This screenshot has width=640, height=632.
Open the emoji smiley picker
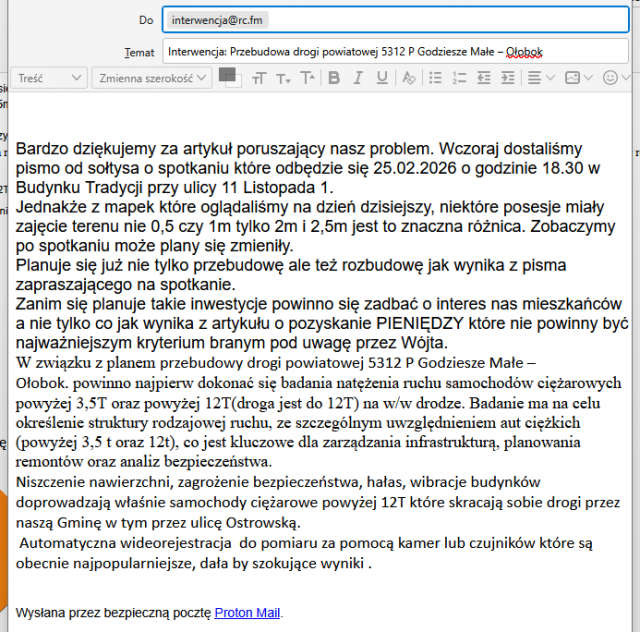pyautogui.click(x=614, y=78)
